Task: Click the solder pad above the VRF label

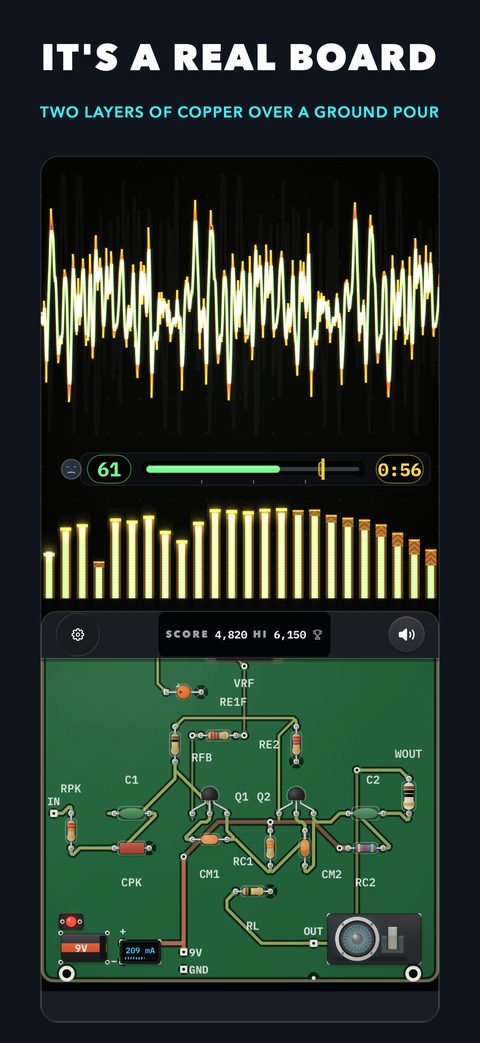Action: coord(244,666)
